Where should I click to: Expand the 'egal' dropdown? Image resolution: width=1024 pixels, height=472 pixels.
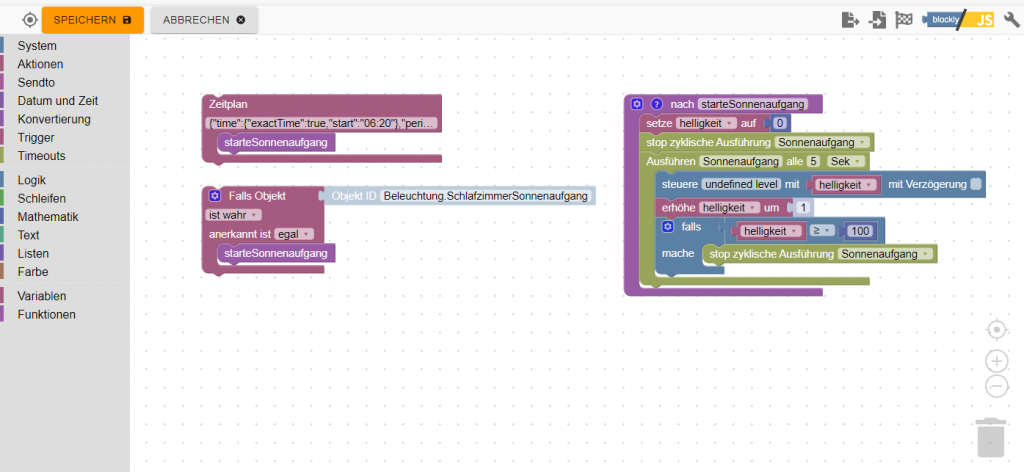294,233
